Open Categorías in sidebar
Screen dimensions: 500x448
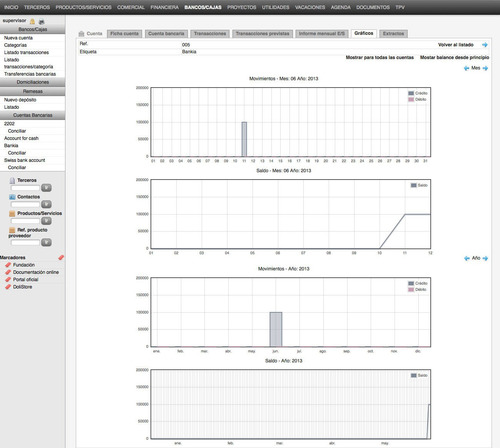coord(15,45)
